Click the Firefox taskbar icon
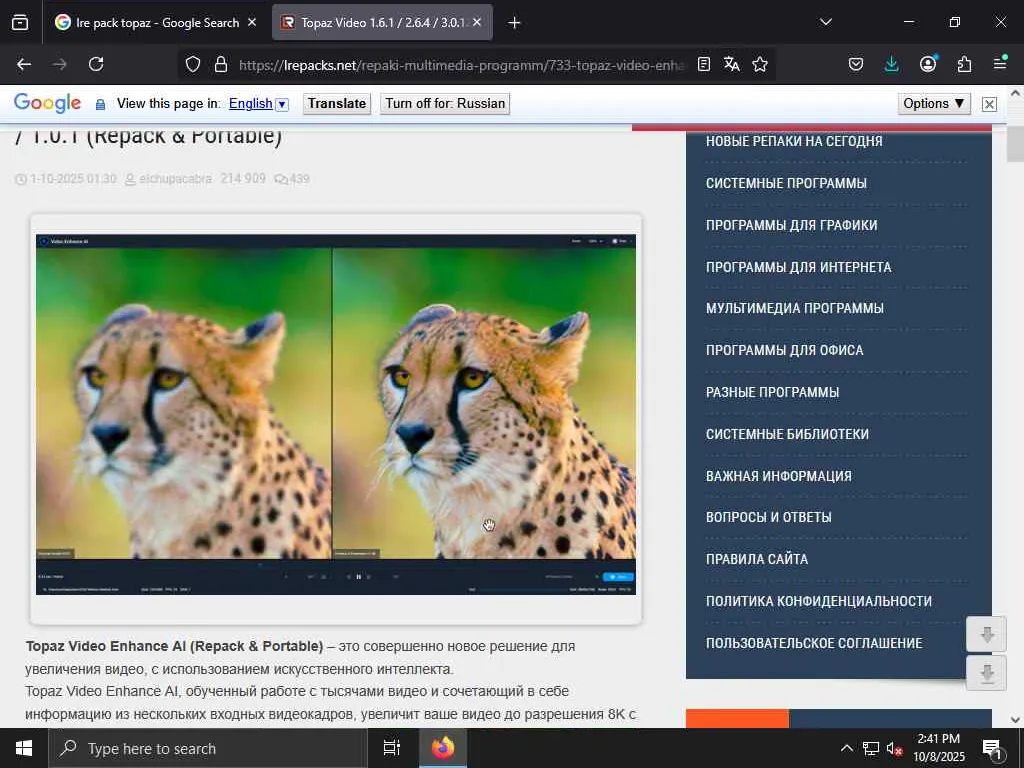This screenshot has width=1024, height=768. (x=443, y=748)
